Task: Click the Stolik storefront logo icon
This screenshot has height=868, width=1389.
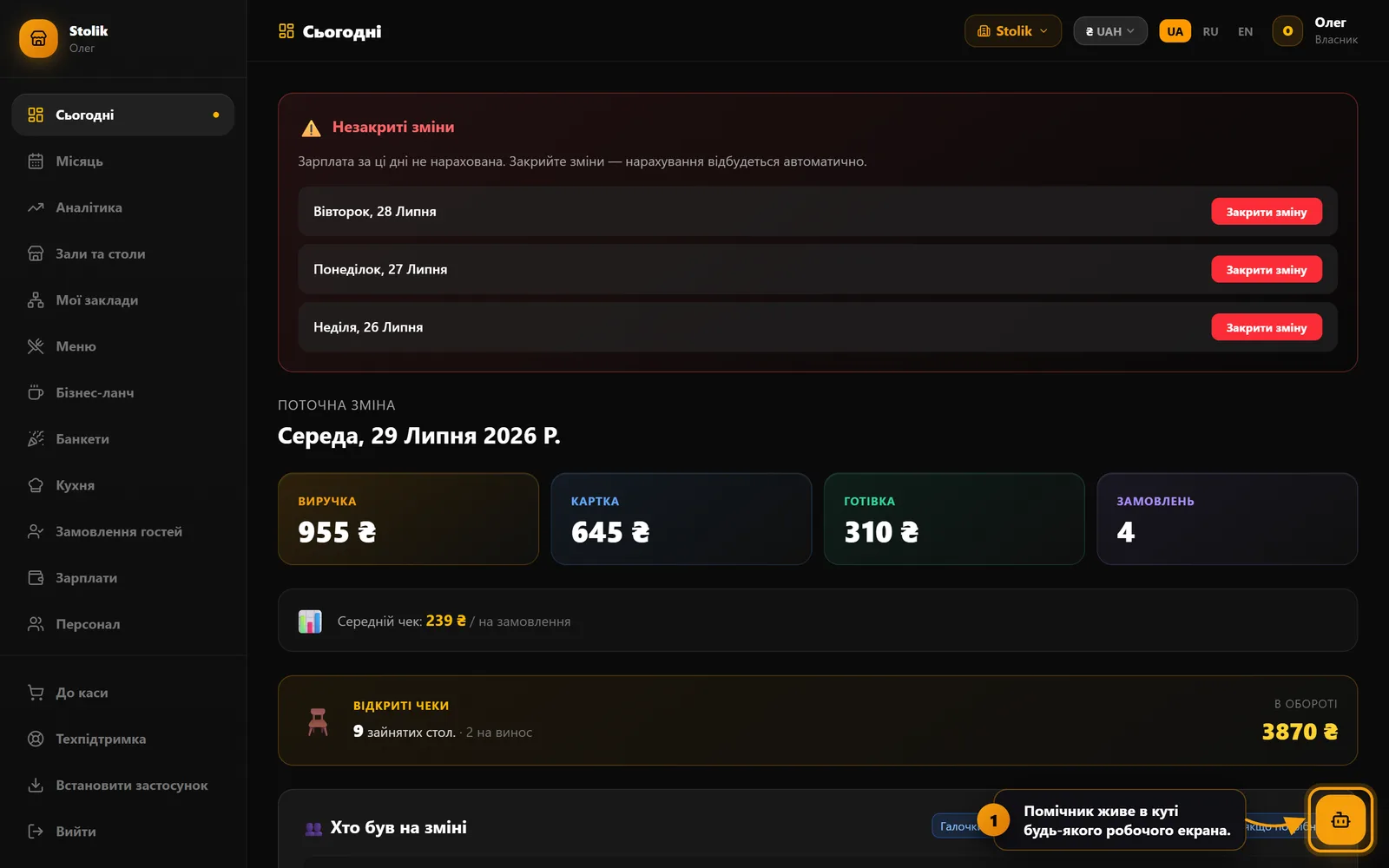Action: [x=38, y=38]
